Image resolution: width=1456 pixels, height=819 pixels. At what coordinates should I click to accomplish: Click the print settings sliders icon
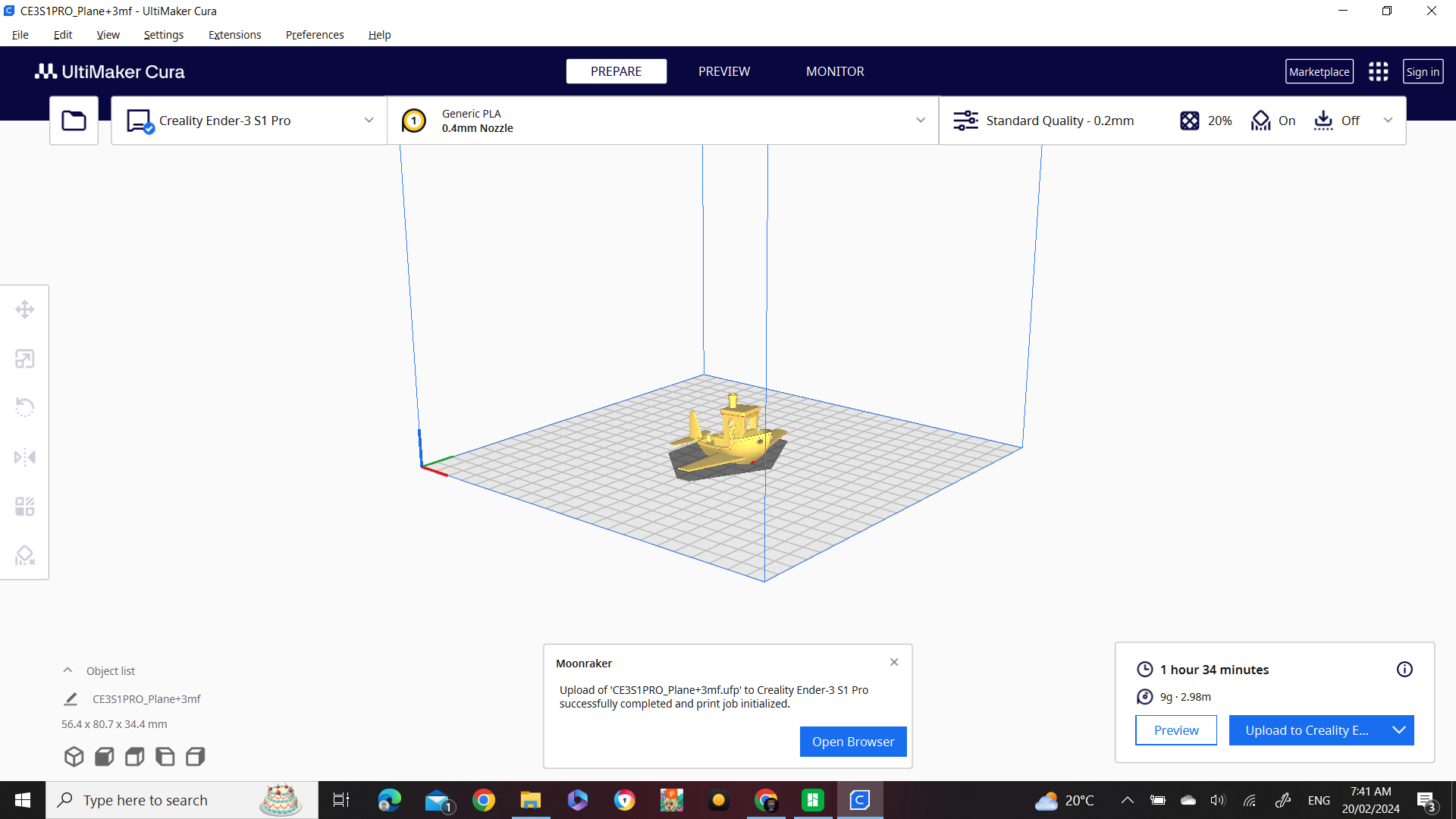tap(965, 121)
